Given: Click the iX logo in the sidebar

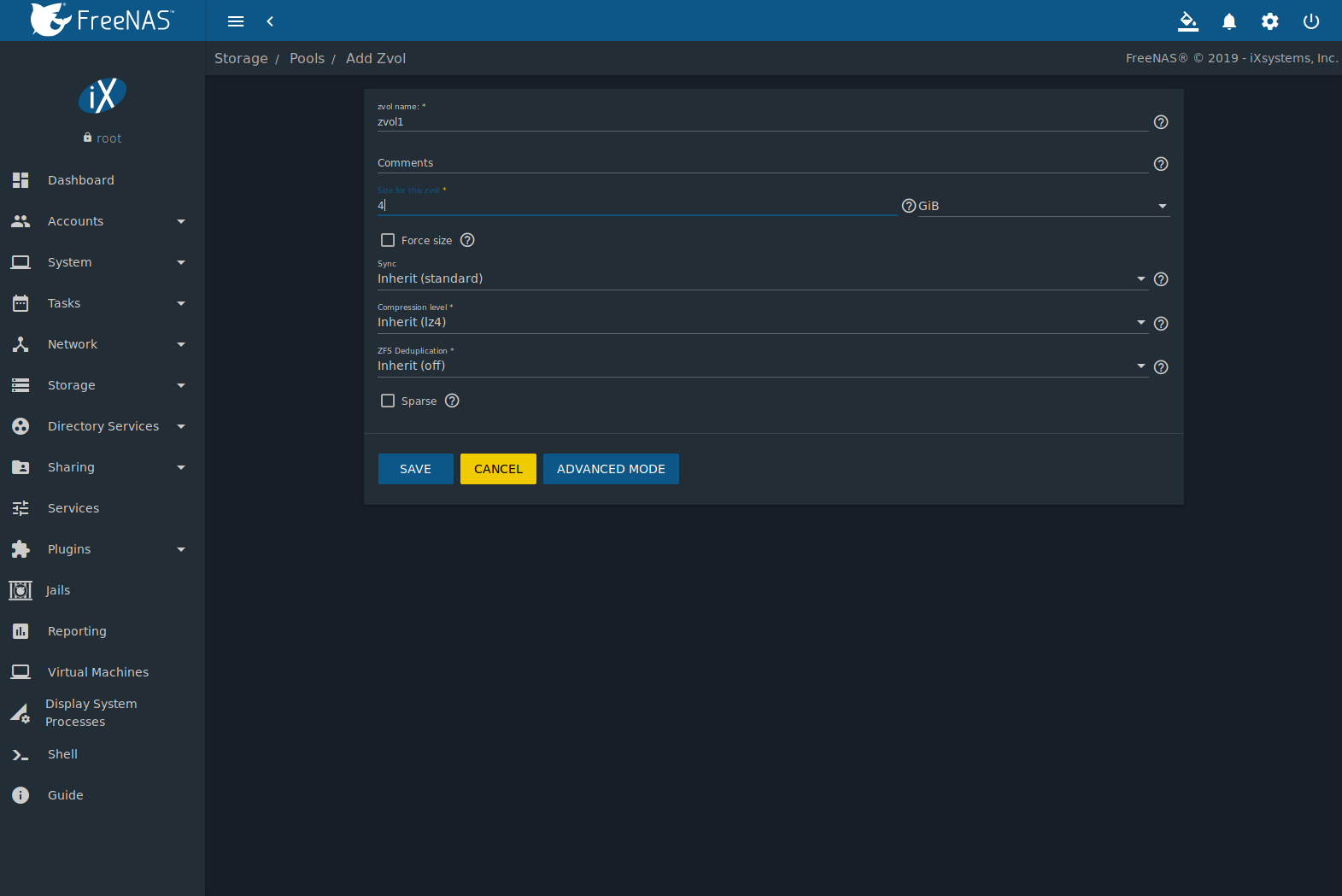Looking at the screenshot, I should click(103, 96).
